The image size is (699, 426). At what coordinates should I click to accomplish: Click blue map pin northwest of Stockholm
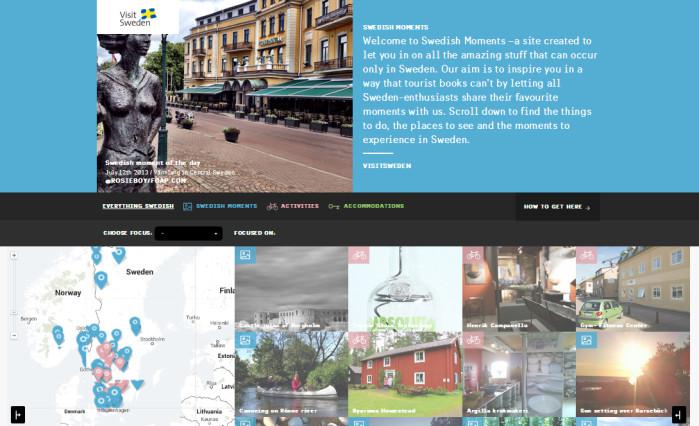point(135,325)
